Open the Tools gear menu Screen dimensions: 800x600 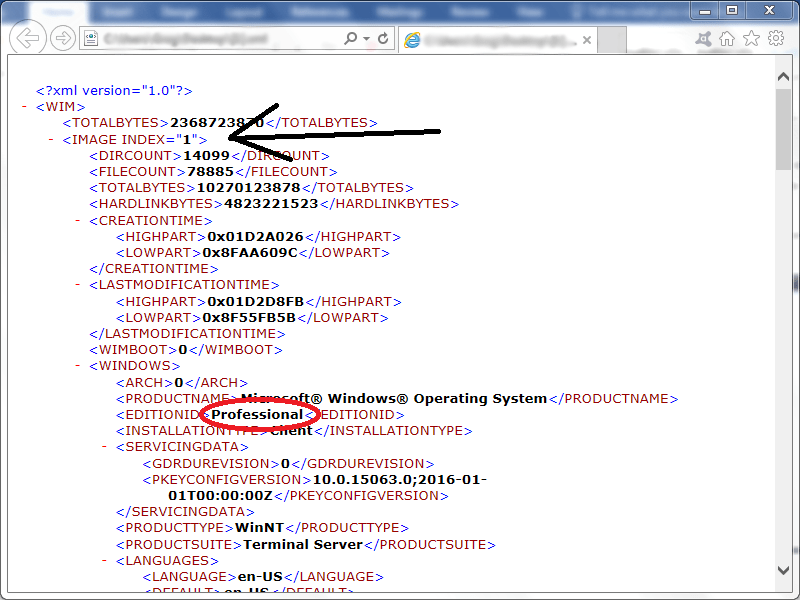click(776, 38)
